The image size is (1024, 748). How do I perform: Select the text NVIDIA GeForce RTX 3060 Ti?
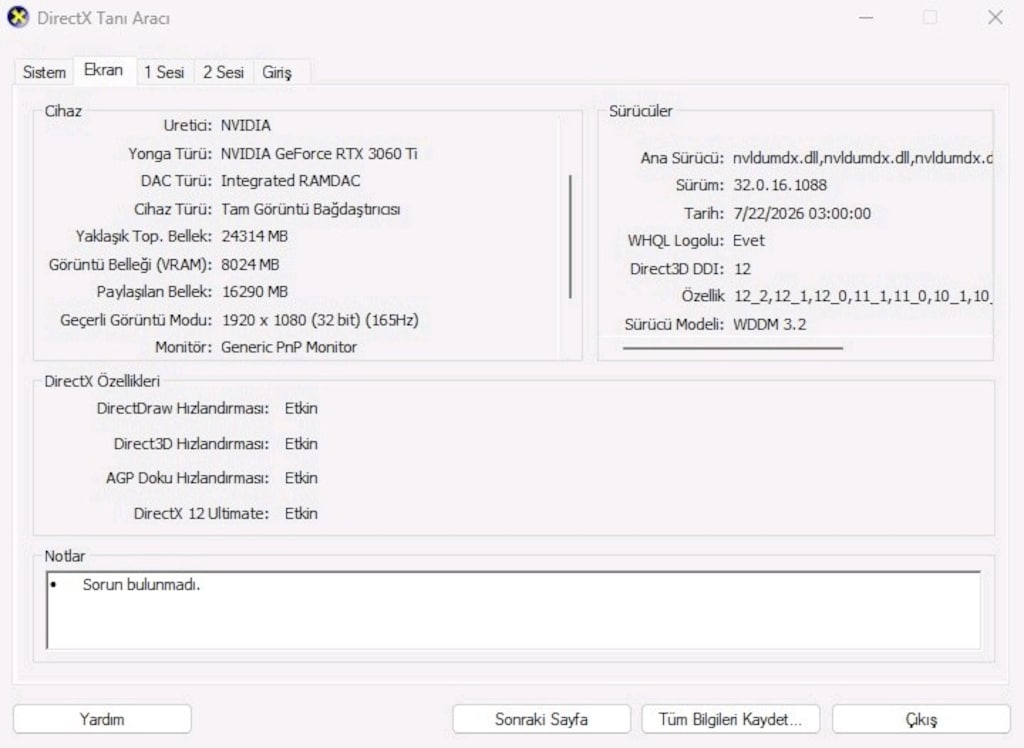pos(319,154)
